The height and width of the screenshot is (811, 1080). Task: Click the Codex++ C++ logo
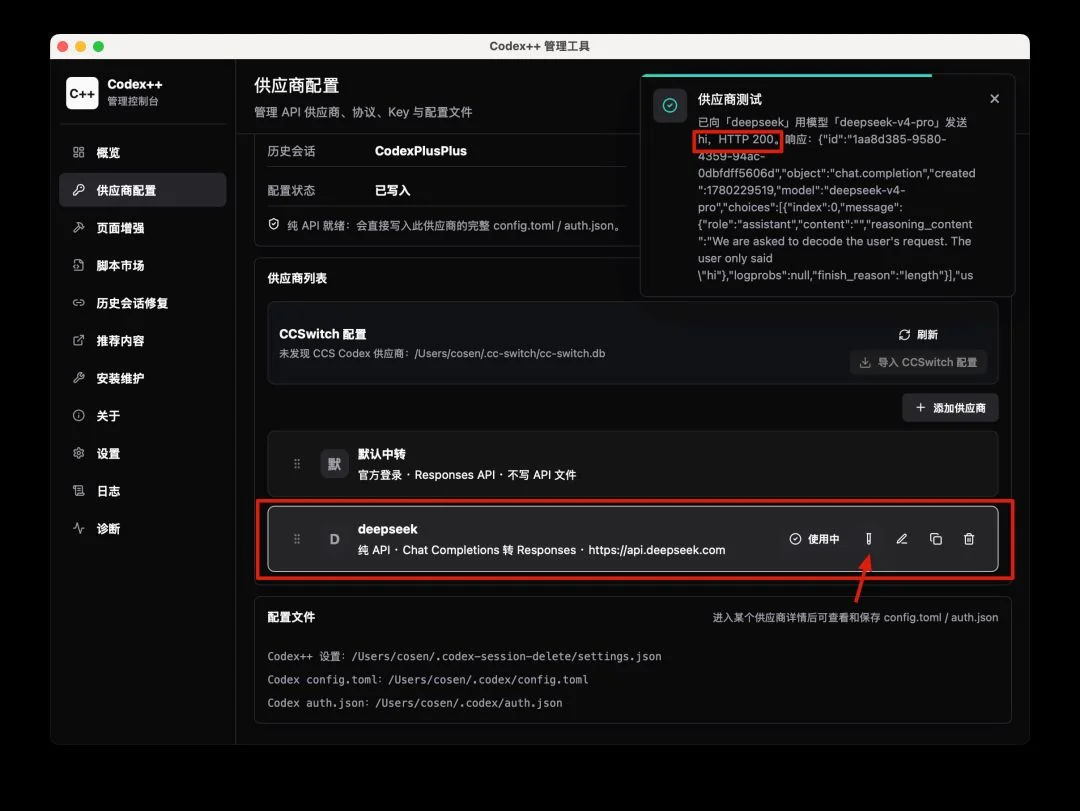point(82,93)
